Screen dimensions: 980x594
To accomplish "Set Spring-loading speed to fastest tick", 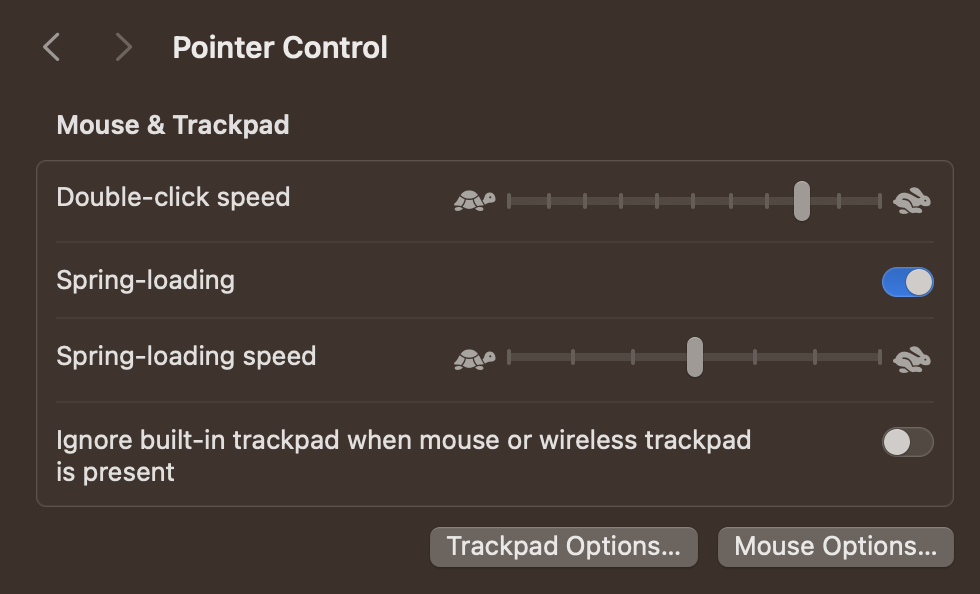I will tap(879, 358).
